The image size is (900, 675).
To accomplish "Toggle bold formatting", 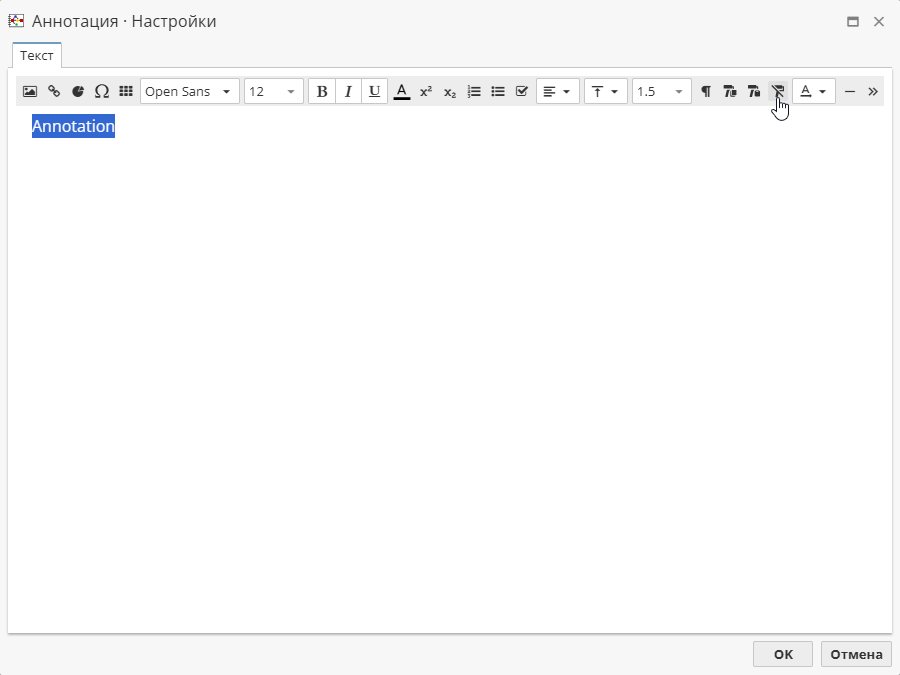I will pyautogui.click(x=322, y=91).
